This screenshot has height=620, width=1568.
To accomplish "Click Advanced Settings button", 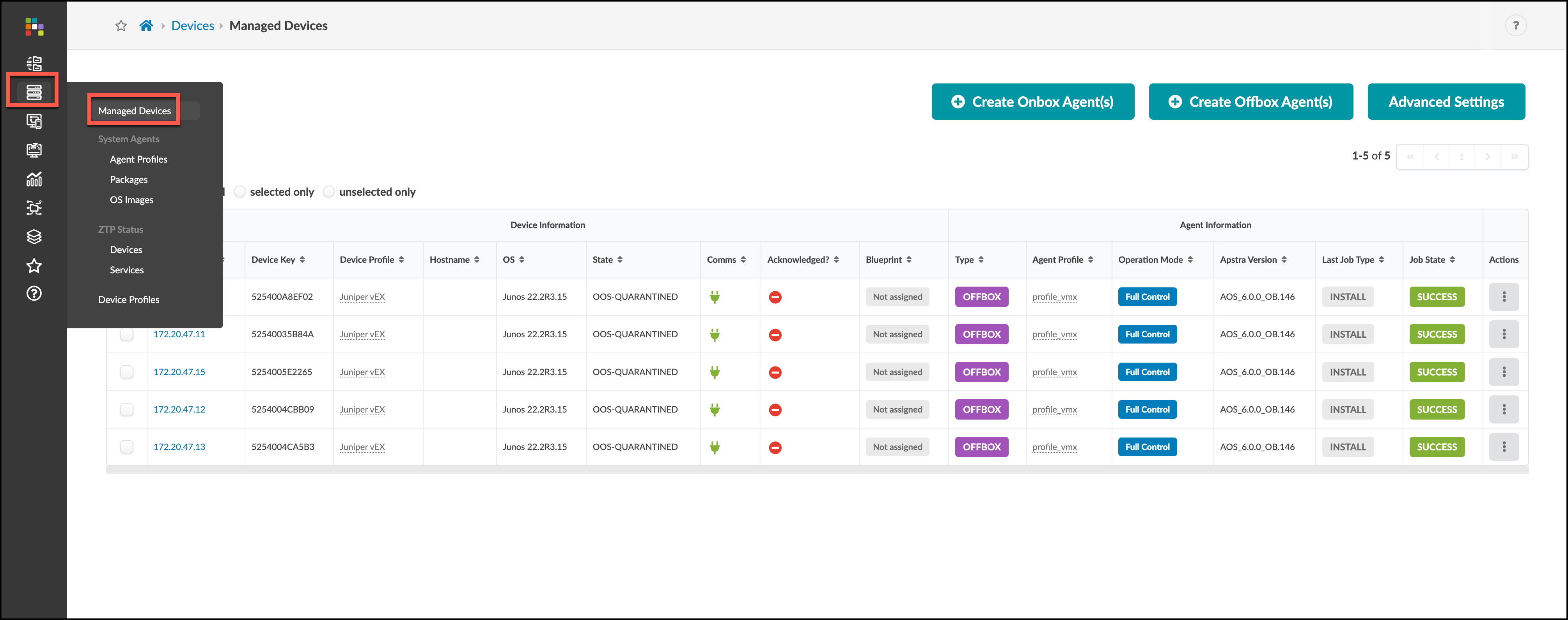I will pos(1446,102).
